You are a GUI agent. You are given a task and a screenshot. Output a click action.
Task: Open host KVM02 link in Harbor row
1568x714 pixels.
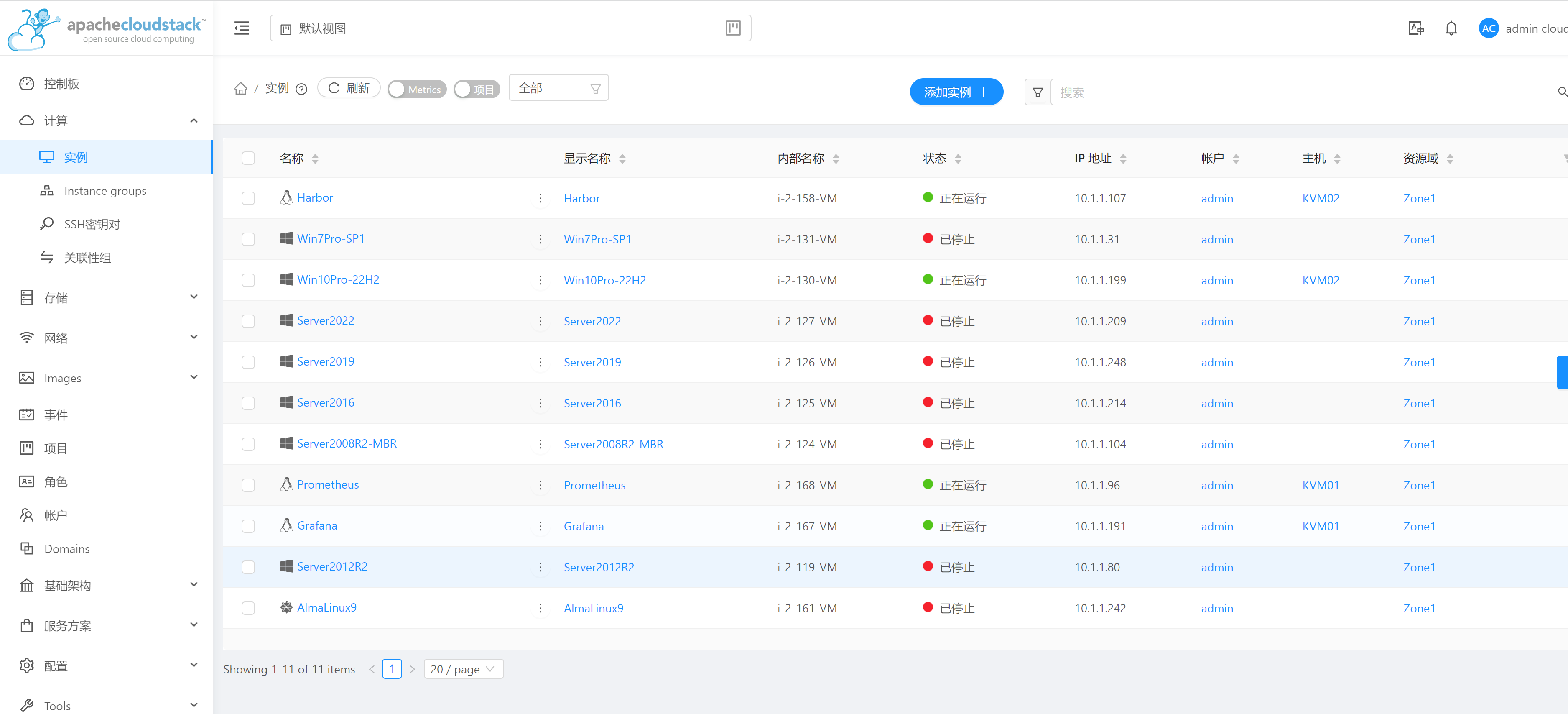click(x=1320, y=198)
